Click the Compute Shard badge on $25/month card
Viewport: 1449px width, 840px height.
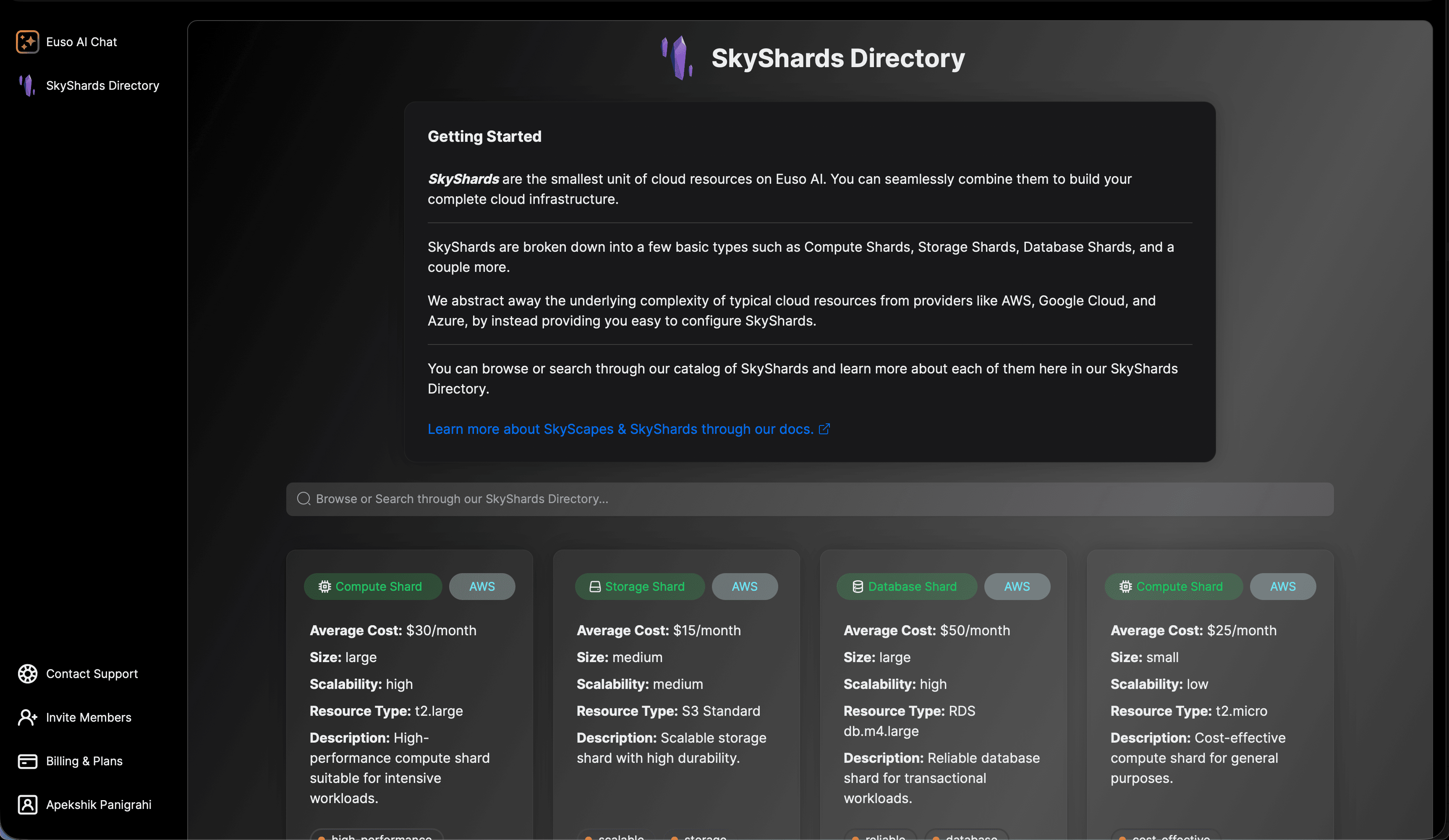point(1173,587)
